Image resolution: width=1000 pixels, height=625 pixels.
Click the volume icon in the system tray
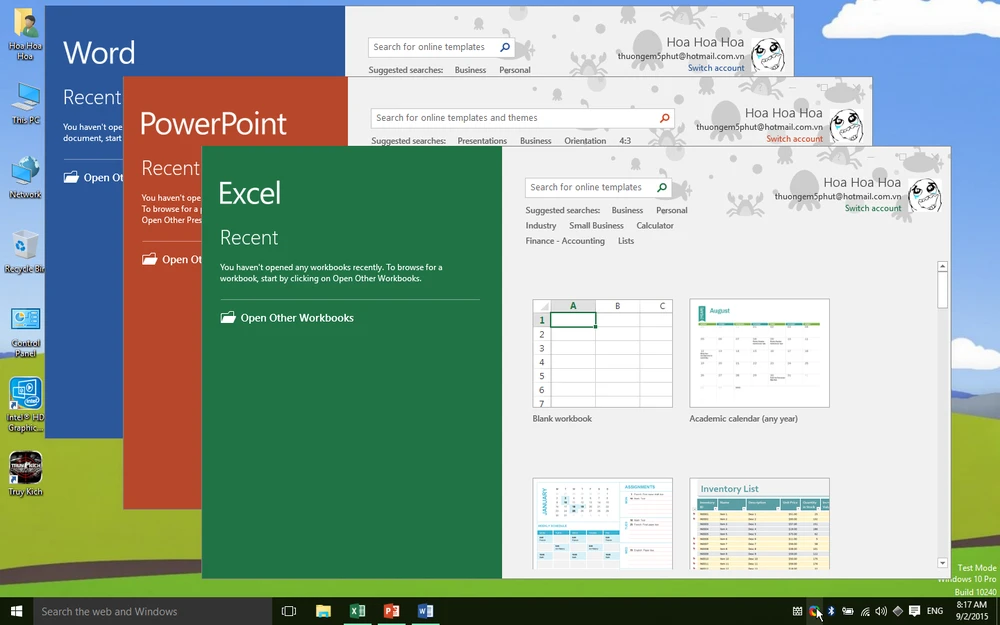pos(880,610)
